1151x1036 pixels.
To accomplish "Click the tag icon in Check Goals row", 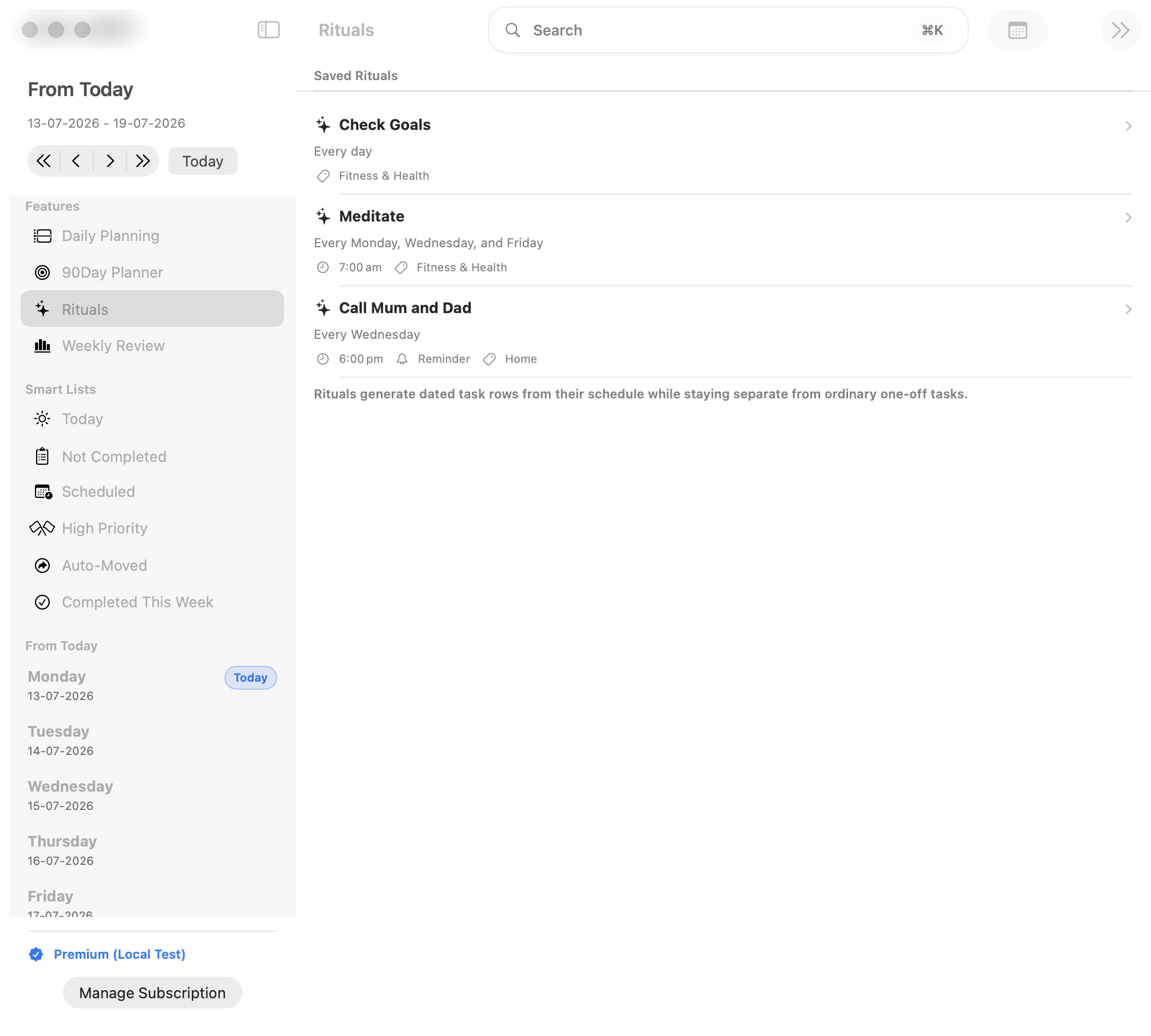I will 323,176.
